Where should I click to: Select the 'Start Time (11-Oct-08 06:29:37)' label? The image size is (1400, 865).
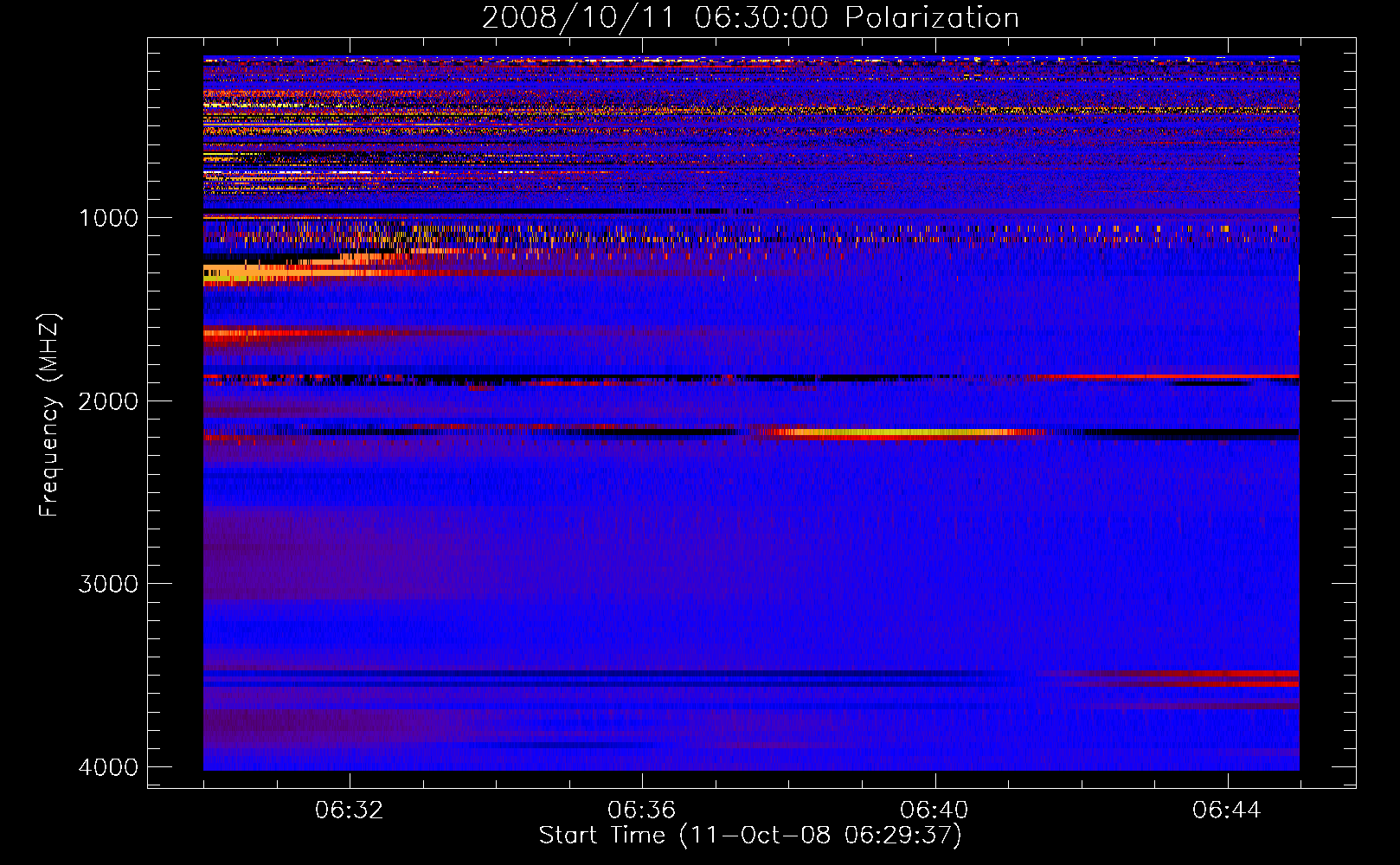pos(750,836)
